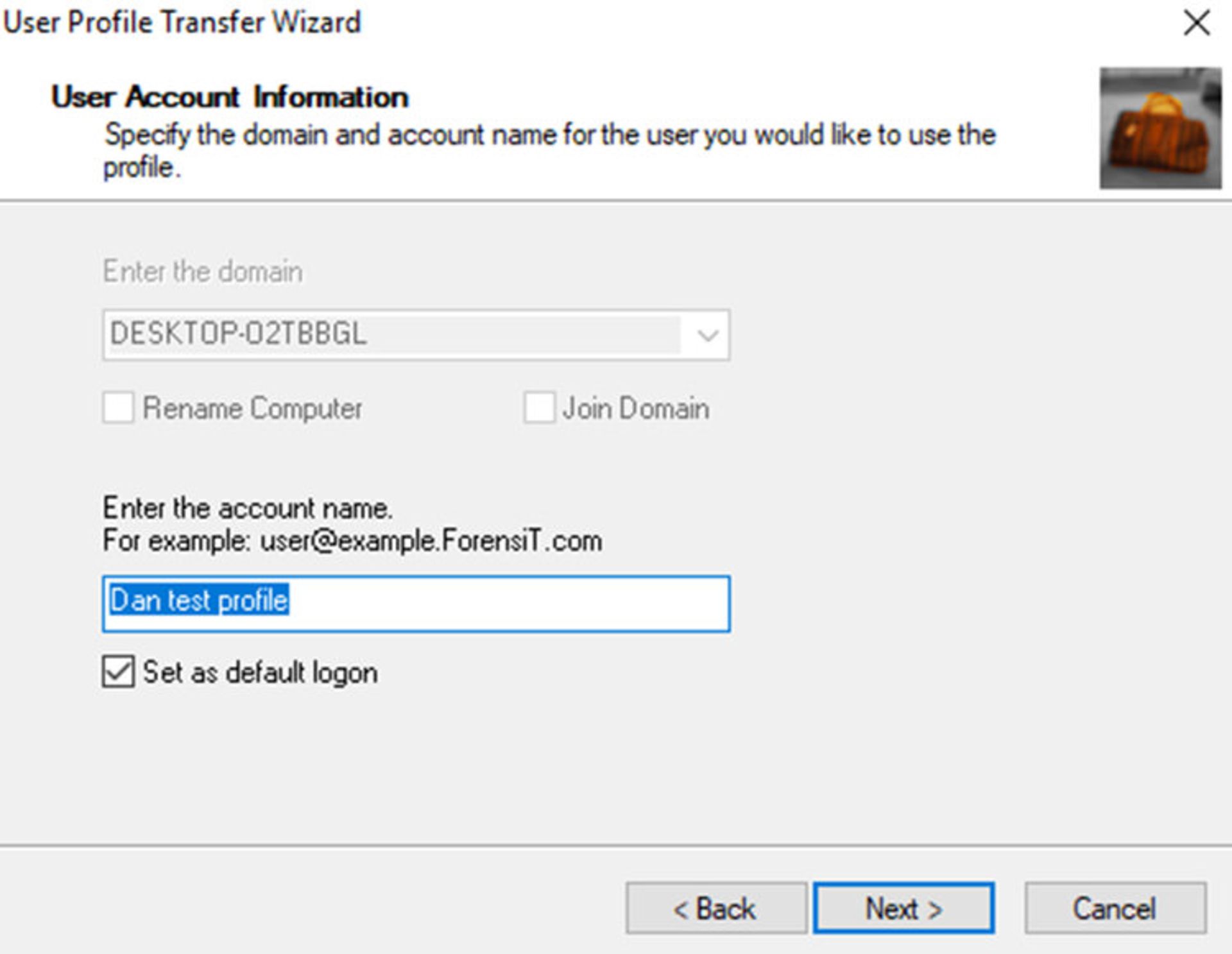This screenshot has width=1232, height=954.
Task: Click the 'Join Domain' label text
Action: [635, 408]
